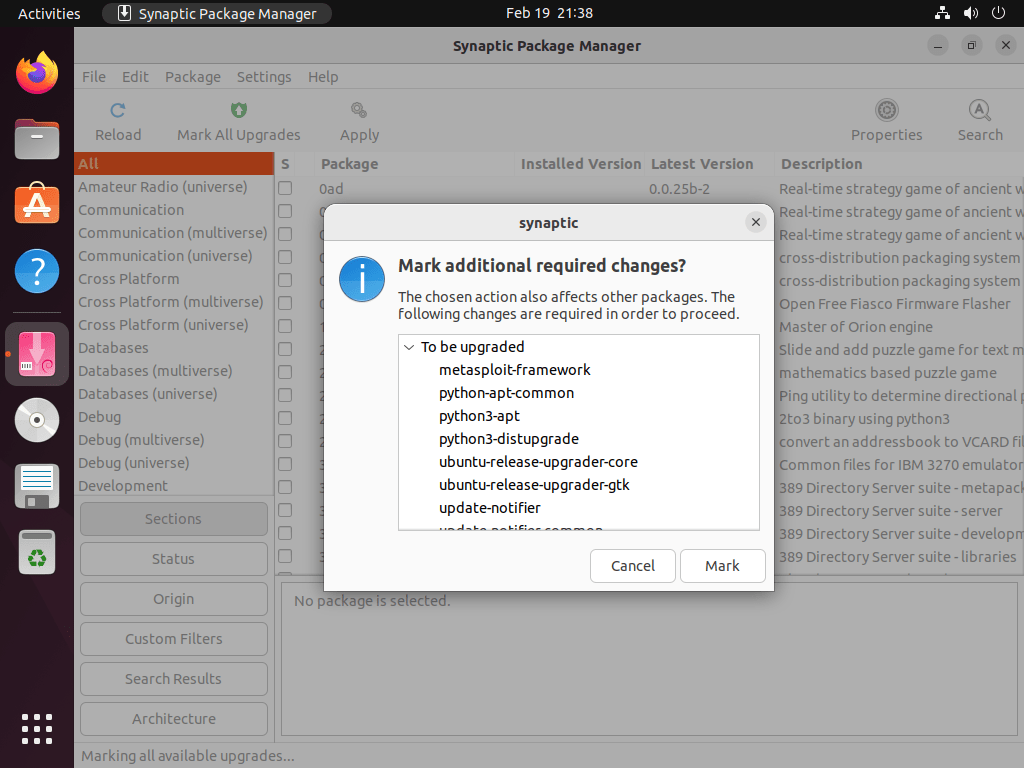Open Ubuntu Software from the dock
This screenshot has height=768, width=1024.
tap(37, 205)
